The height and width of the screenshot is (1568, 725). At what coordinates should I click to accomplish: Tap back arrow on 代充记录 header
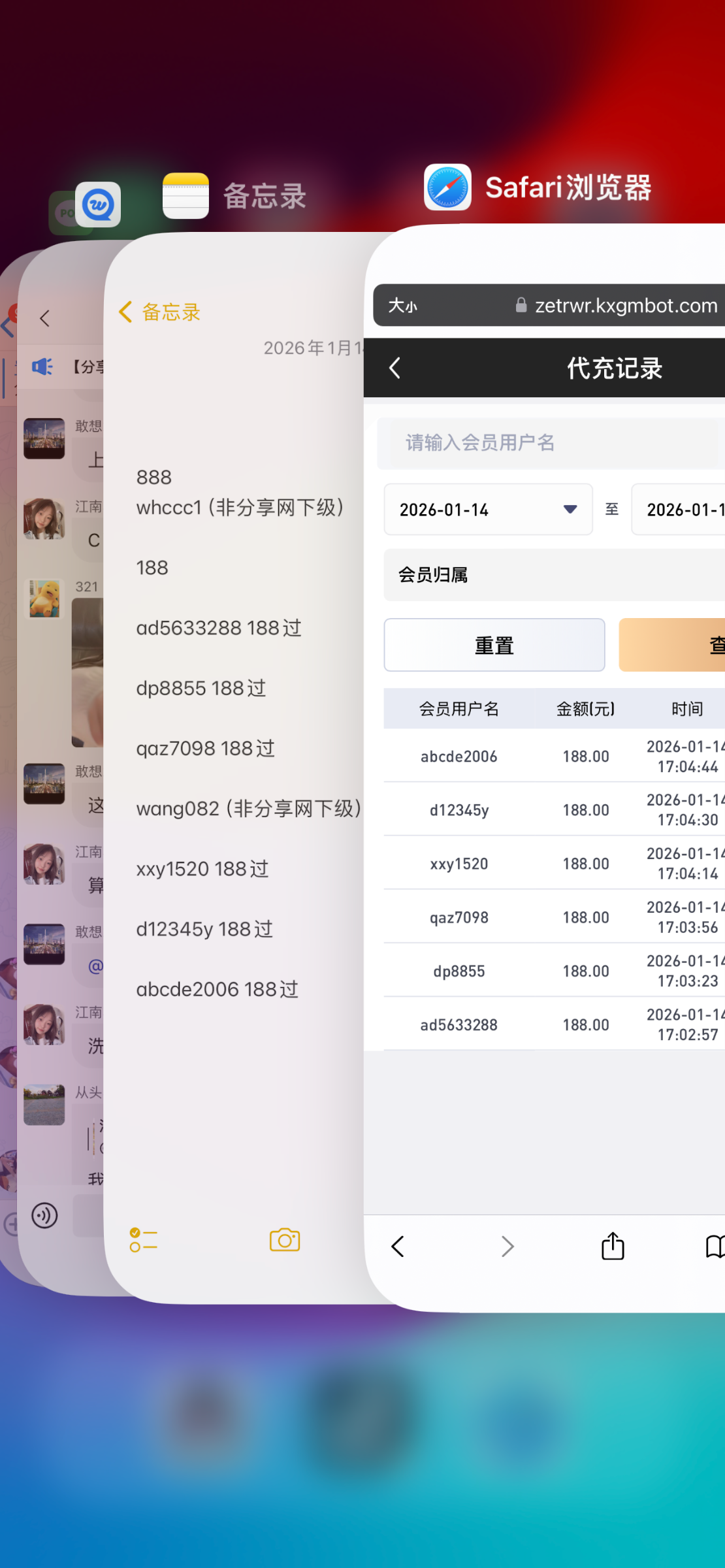[x=395, y=368]
